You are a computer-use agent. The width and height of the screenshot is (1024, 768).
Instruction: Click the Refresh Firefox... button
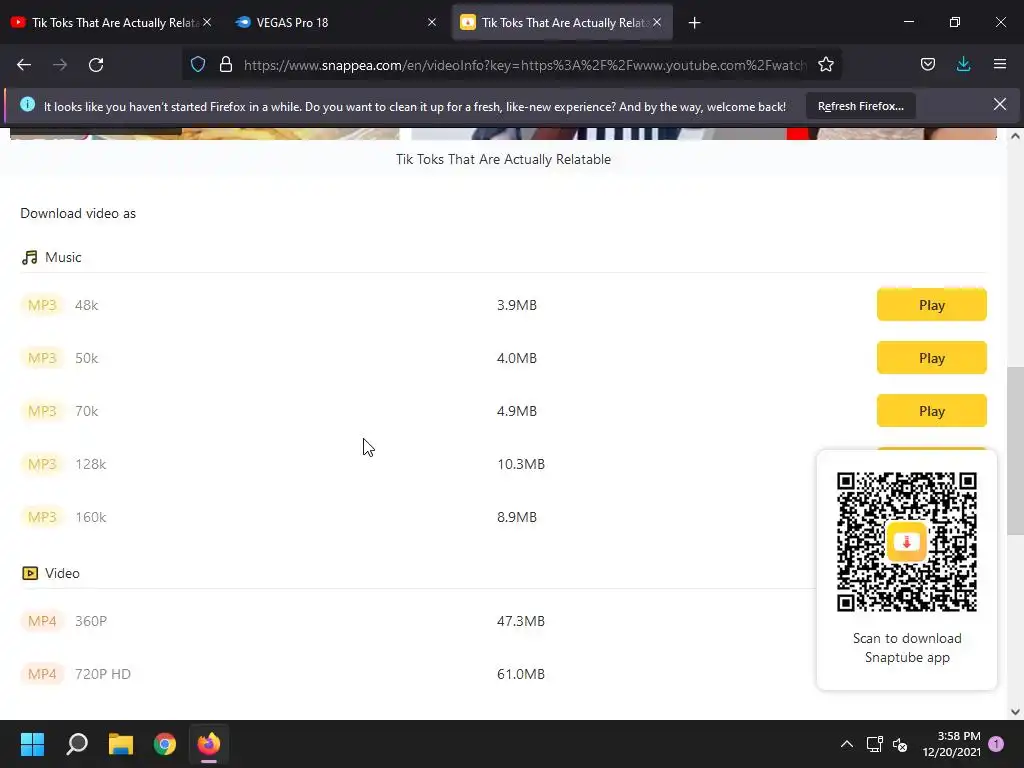pyautogui.click(x=861, y=106)
